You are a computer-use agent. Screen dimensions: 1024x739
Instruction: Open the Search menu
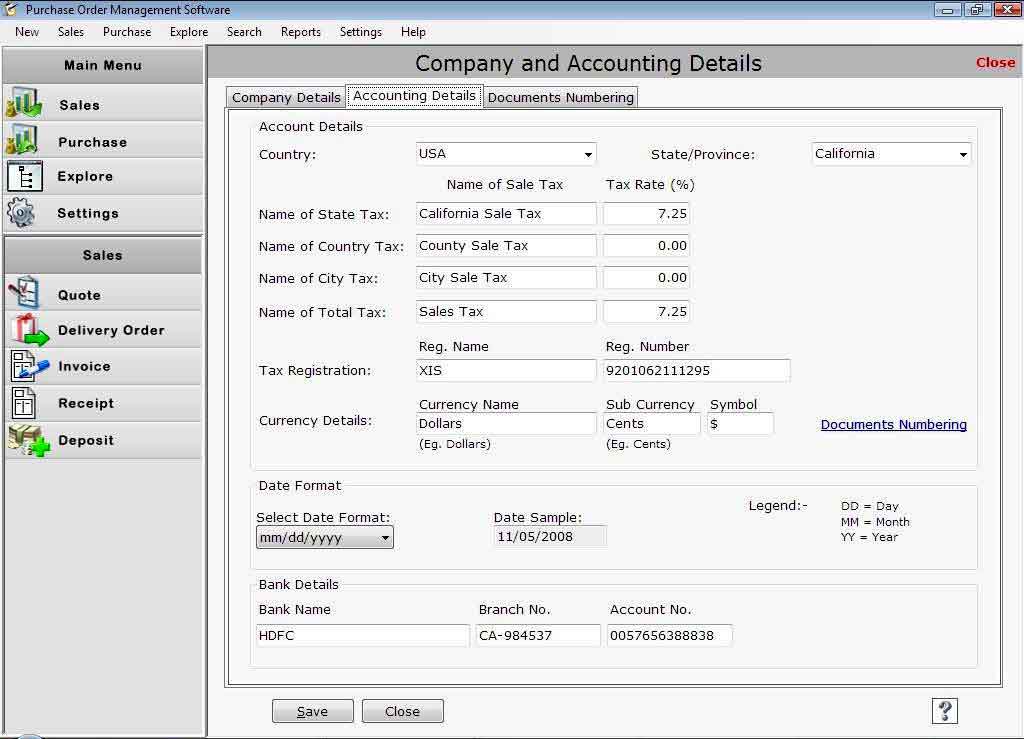pos(244,31)
